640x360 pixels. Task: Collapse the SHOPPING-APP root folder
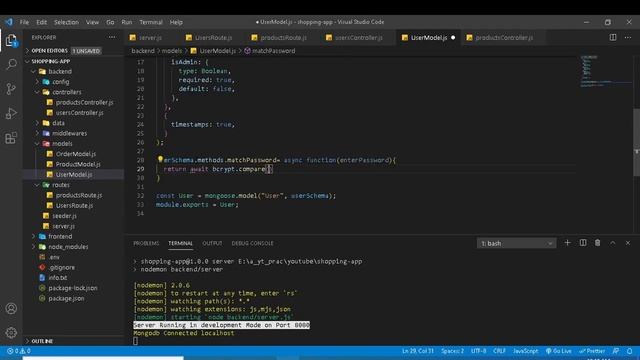pos(51,61)
